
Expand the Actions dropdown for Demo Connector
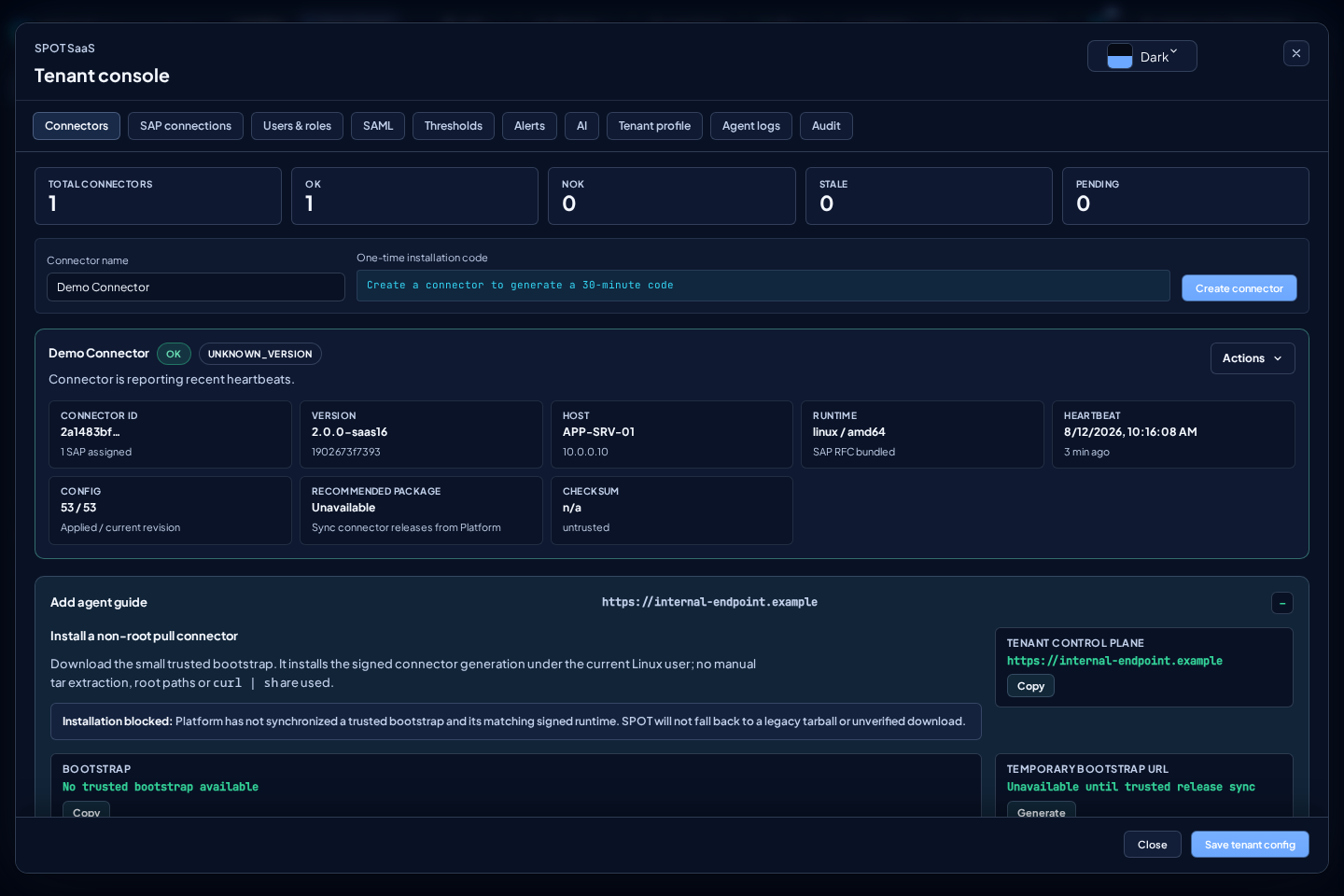(x=1253, y=358)
